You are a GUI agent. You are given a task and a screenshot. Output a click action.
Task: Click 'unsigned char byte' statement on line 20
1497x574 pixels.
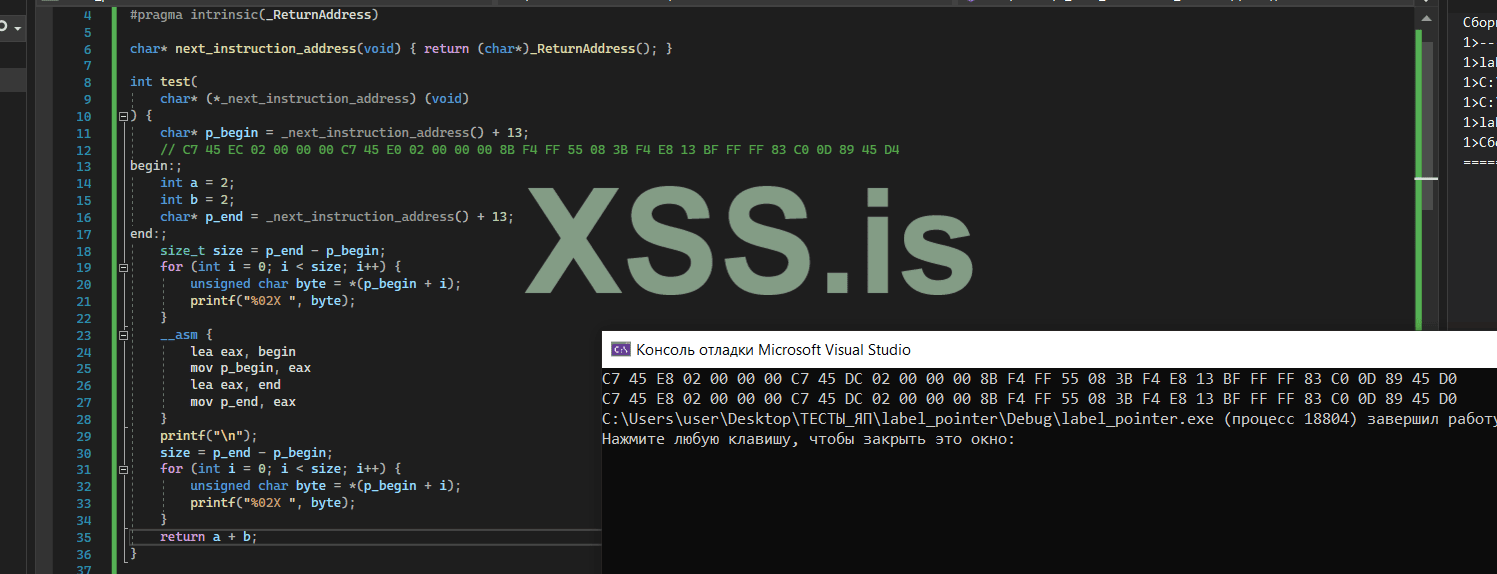click(325, 284)
